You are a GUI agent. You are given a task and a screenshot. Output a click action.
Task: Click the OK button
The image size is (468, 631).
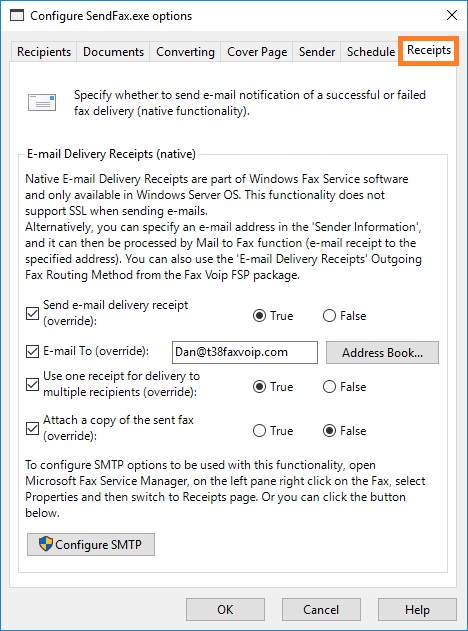(x=225, y=609)
